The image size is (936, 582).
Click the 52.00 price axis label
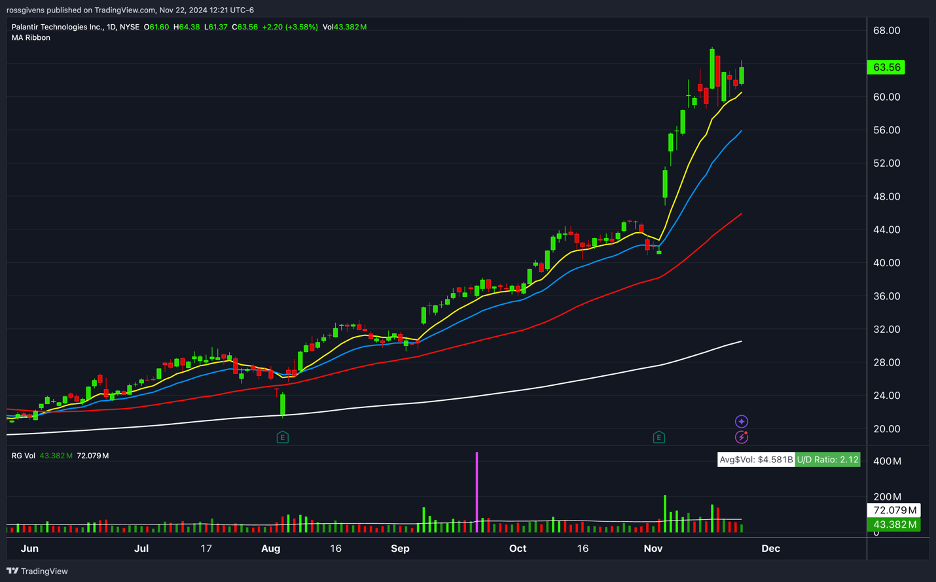pos(886,163)
